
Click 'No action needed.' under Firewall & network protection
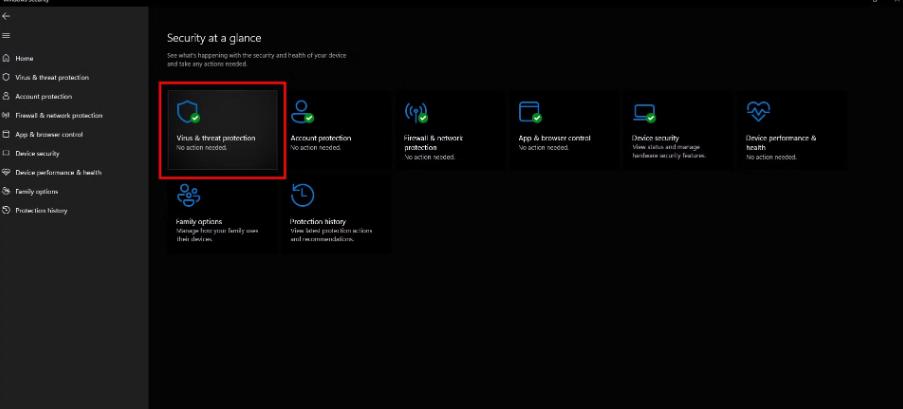[x=429, y=157]
